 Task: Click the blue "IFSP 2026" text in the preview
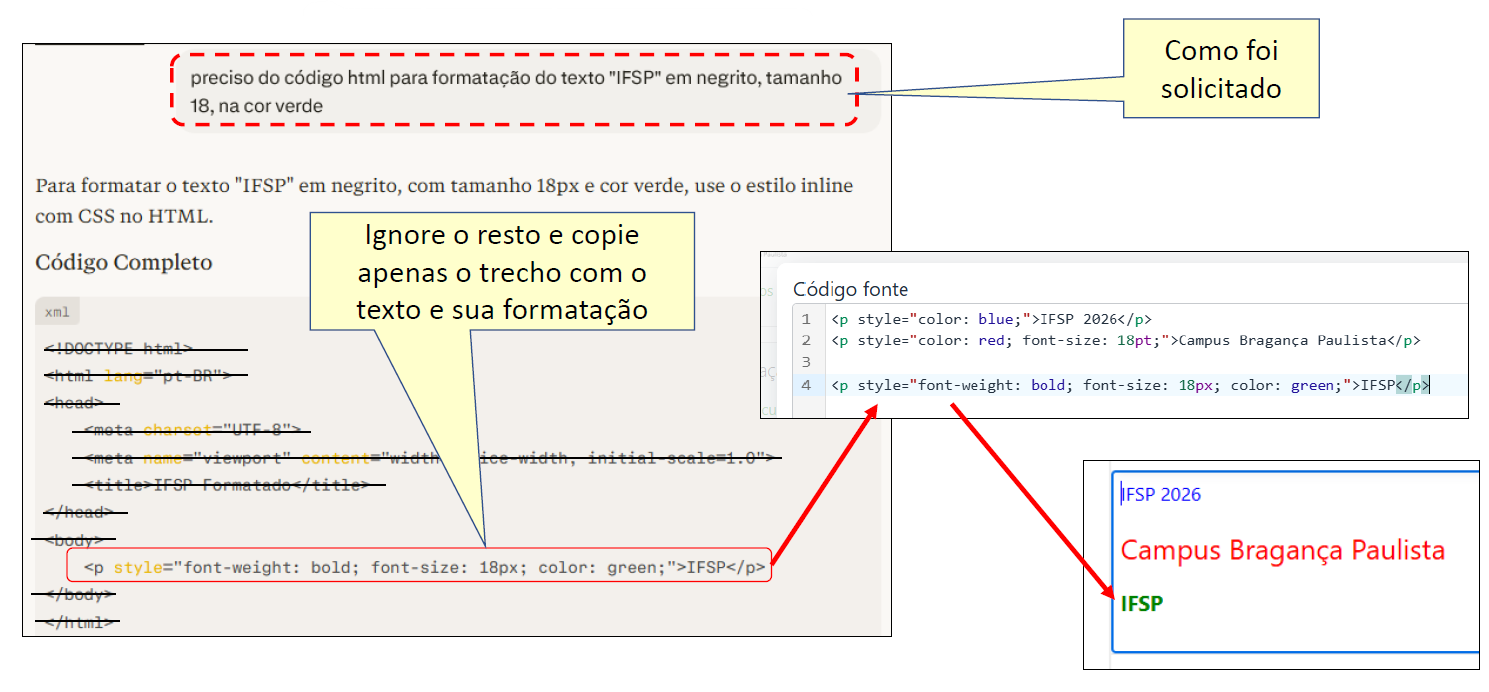coord(1161,495)
